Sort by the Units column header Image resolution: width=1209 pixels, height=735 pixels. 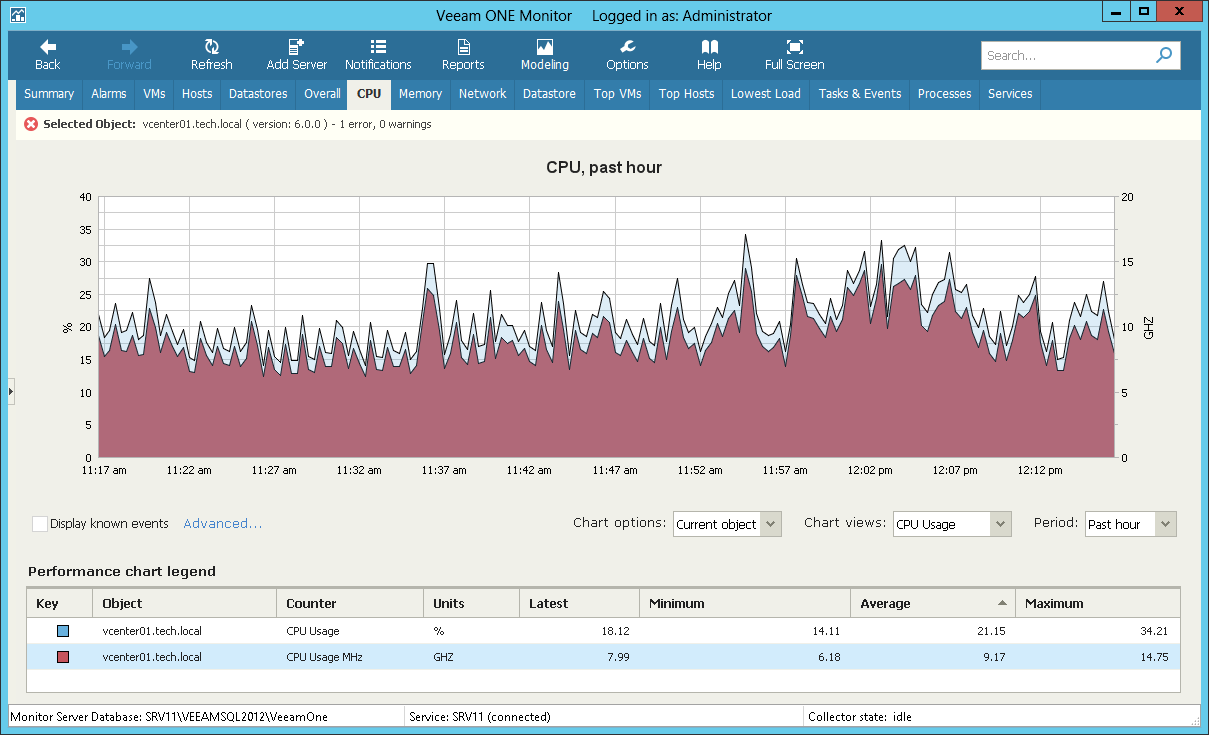(x=472, y=604)
